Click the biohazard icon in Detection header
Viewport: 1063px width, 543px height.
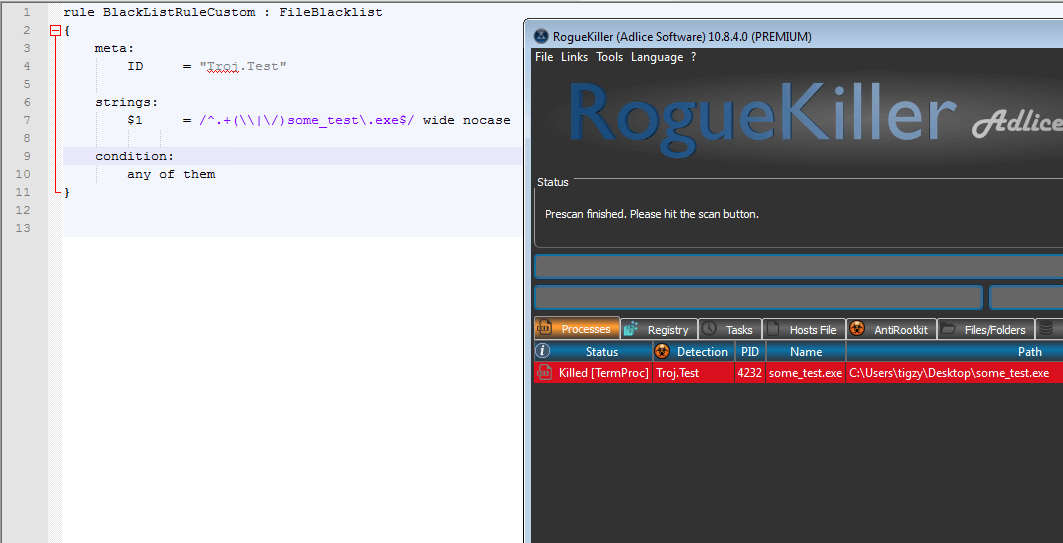tap(662, 351)
